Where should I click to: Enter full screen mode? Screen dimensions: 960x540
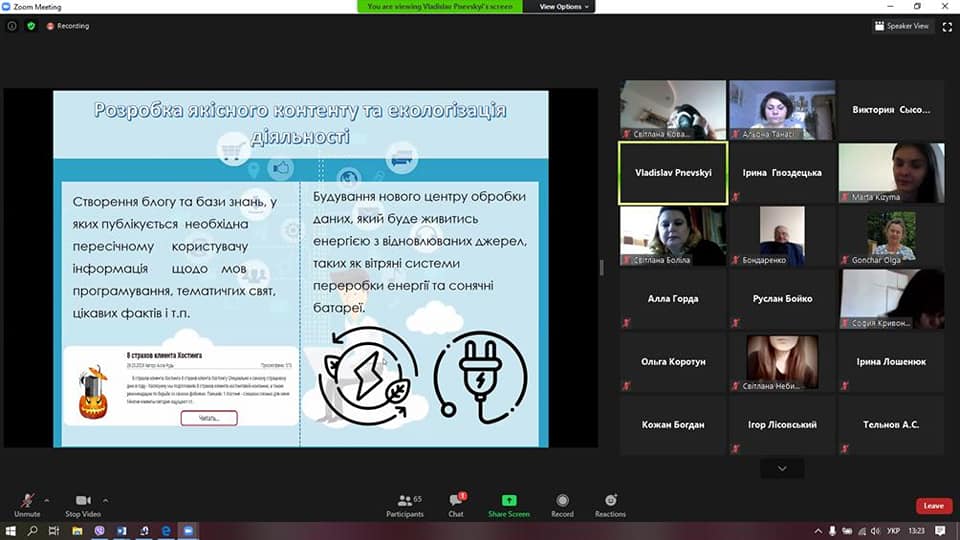pyautogui.click(x=946, y=26)
